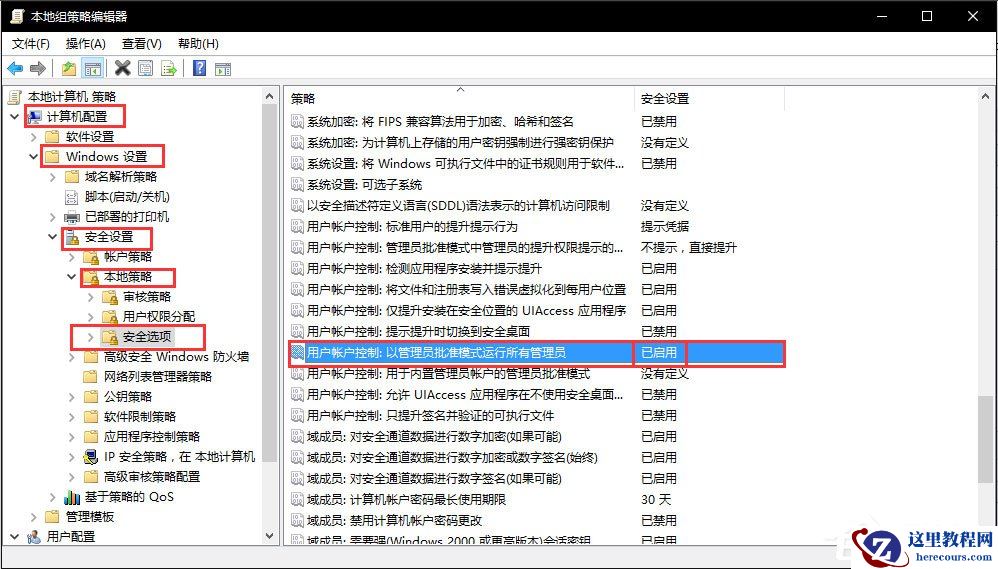Sort by the 策略 column header
This screenshot has height=569, width=998.
(460, 99)
